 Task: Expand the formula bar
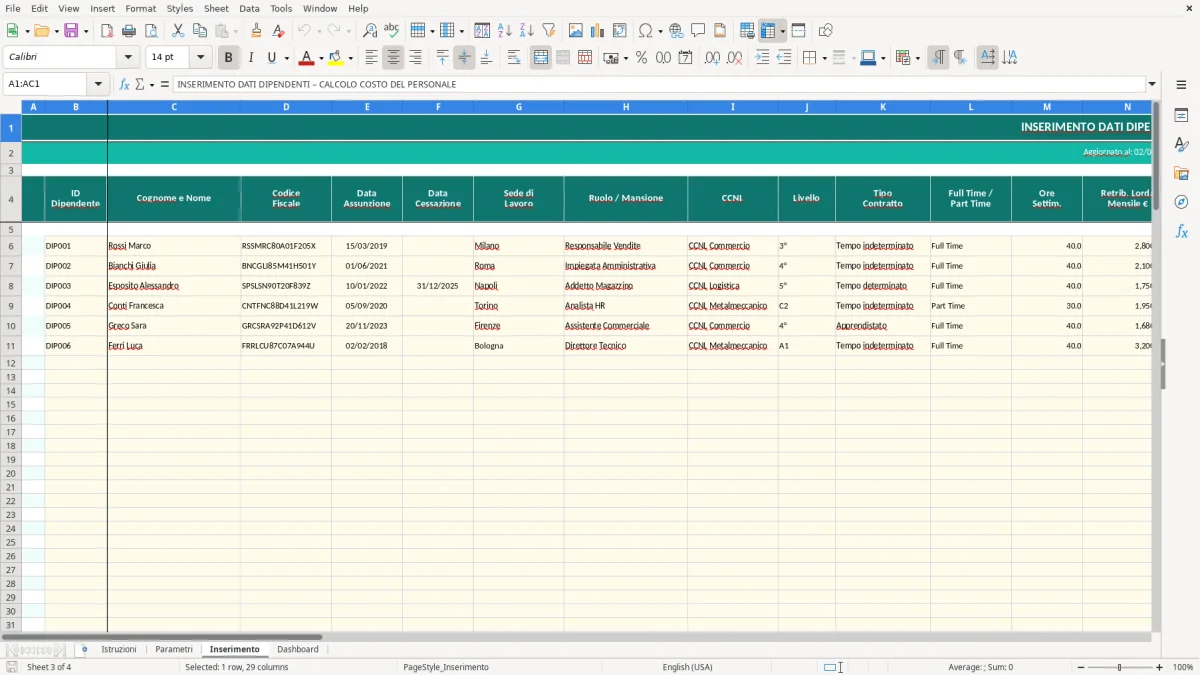tap(1152, 84)
